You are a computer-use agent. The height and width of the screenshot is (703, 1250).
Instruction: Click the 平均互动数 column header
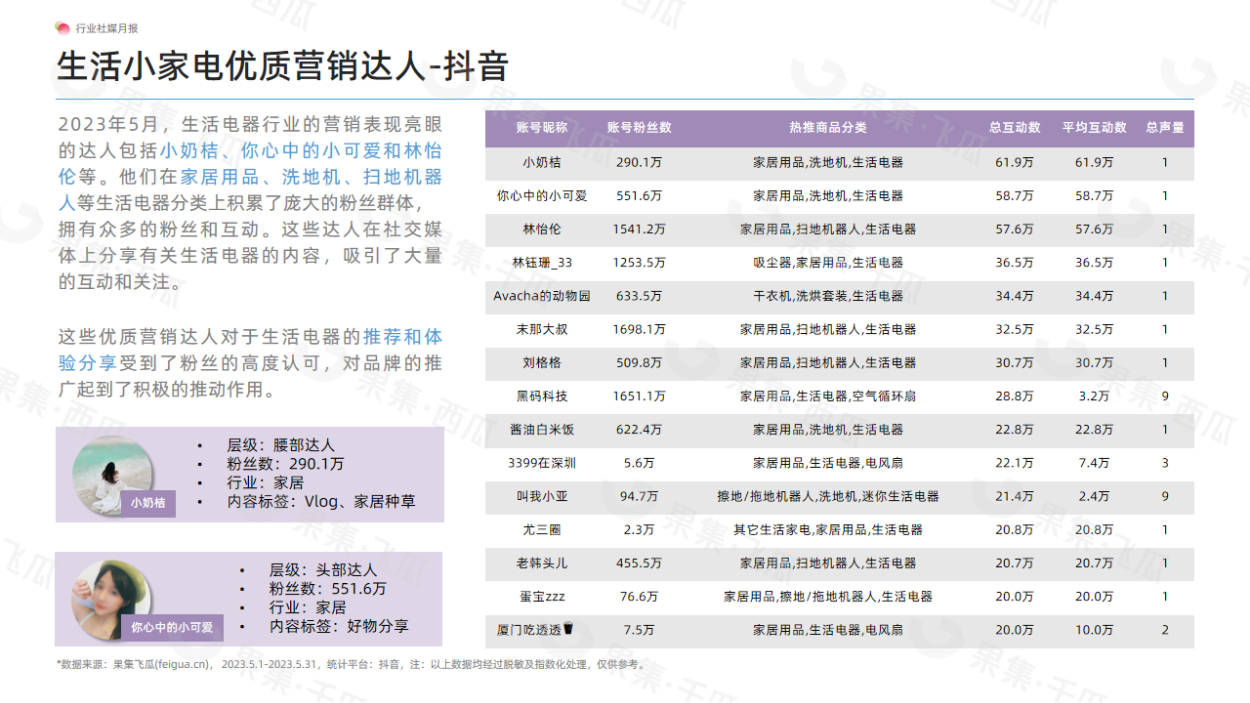click(1094, 128)
